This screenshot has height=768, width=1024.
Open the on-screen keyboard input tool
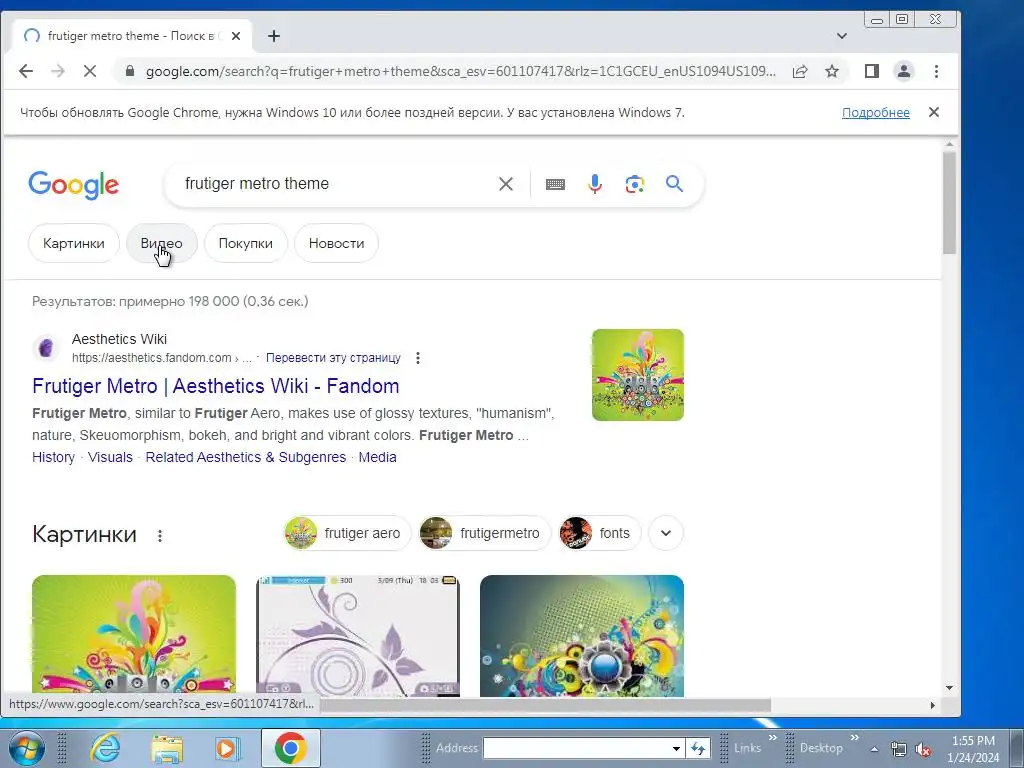point(555,184)
